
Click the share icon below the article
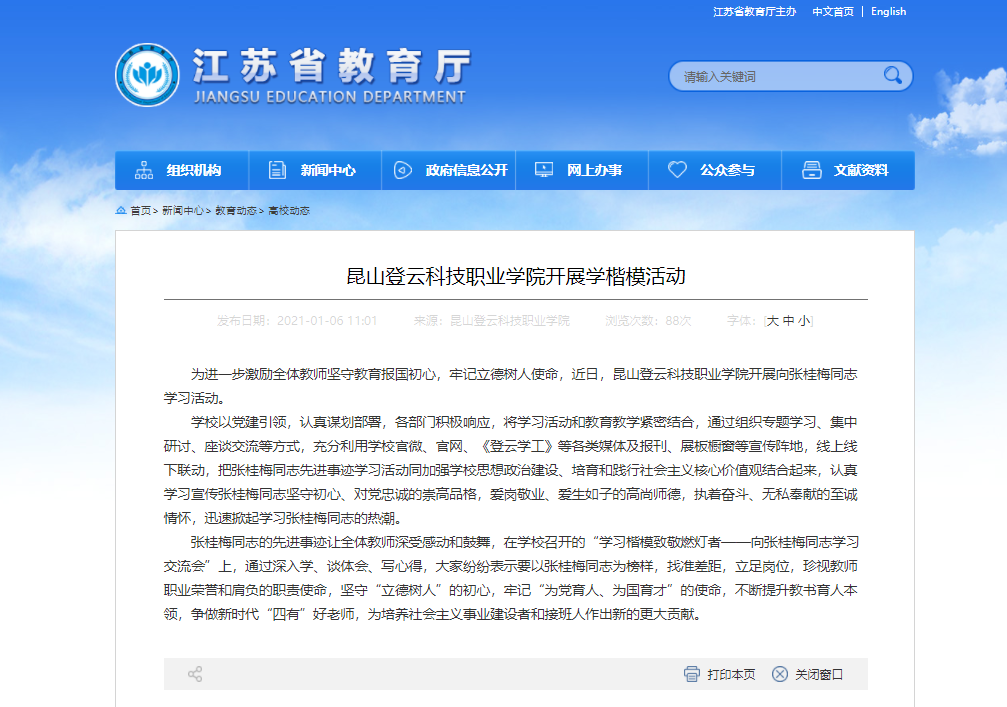click(x=195, y=674)
